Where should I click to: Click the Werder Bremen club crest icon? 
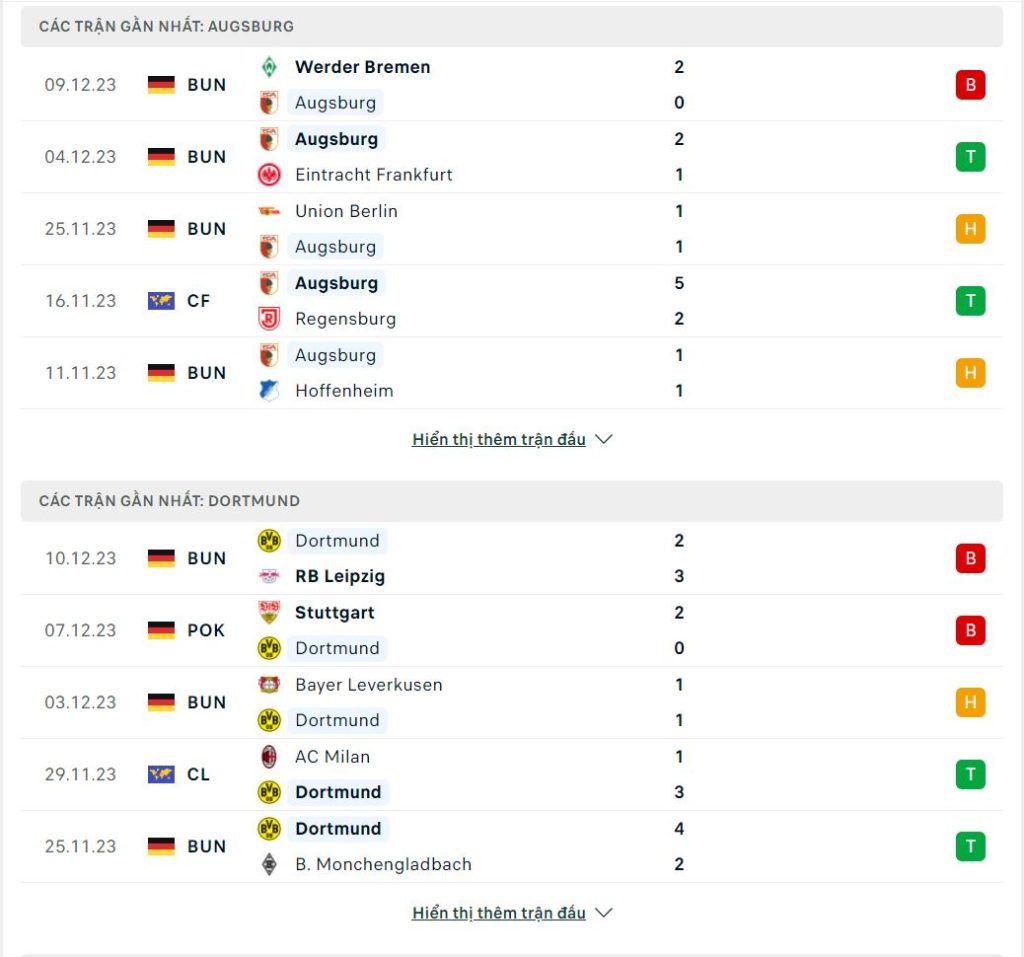[x=269, y=67]
